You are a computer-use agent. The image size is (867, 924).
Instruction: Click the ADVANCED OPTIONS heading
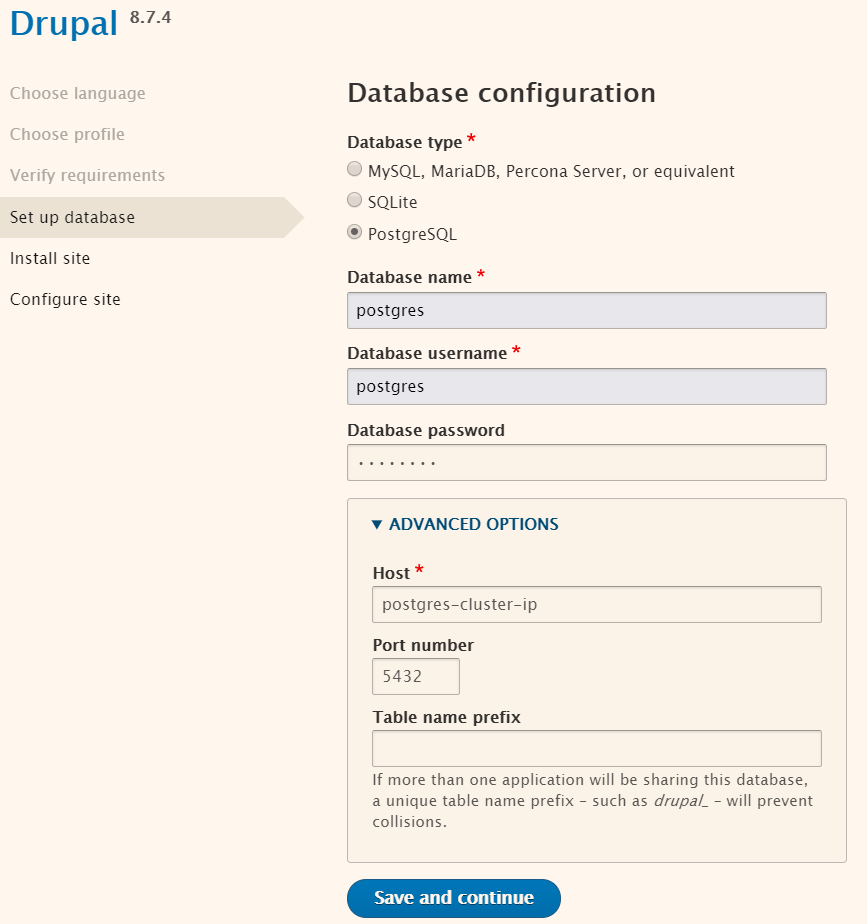click(473, 524)
